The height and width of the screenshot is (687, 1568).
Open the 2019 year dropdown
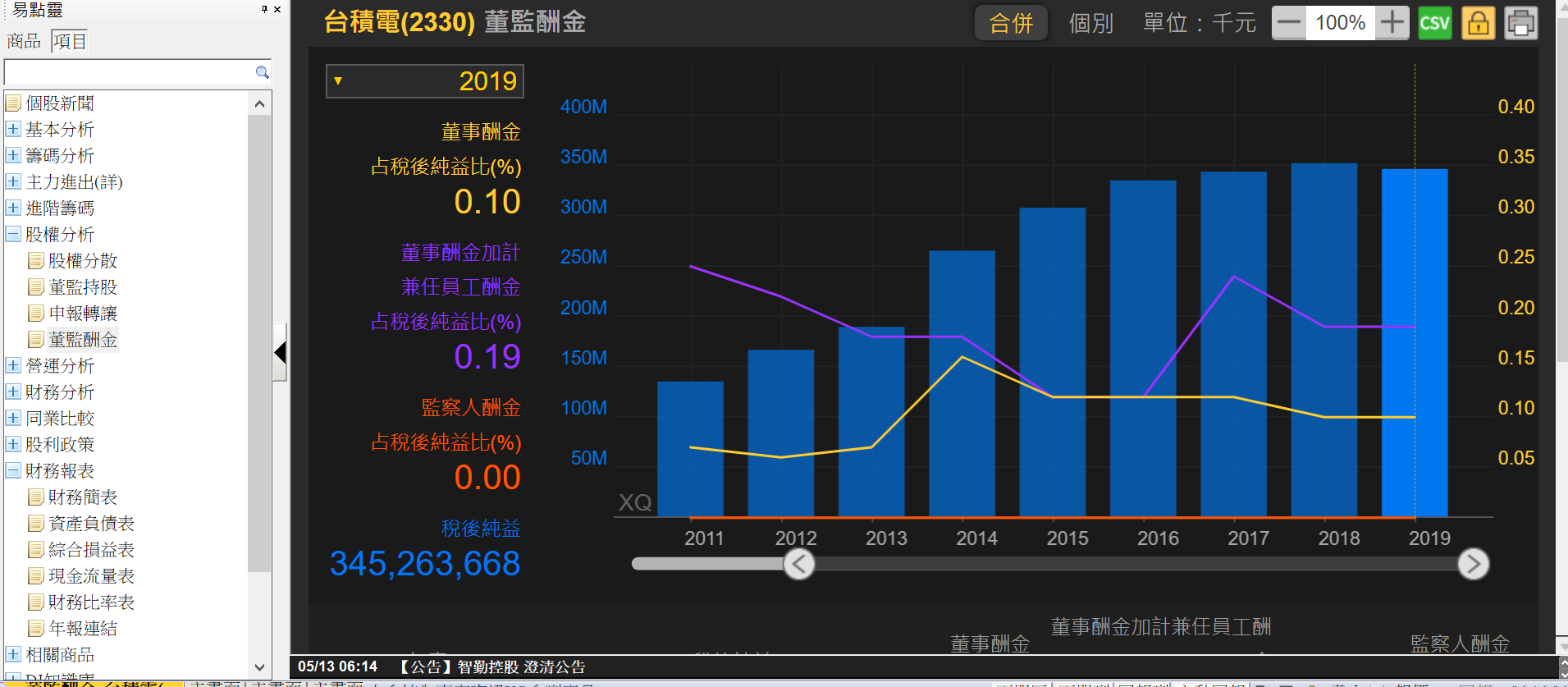(x=424, y=81)
